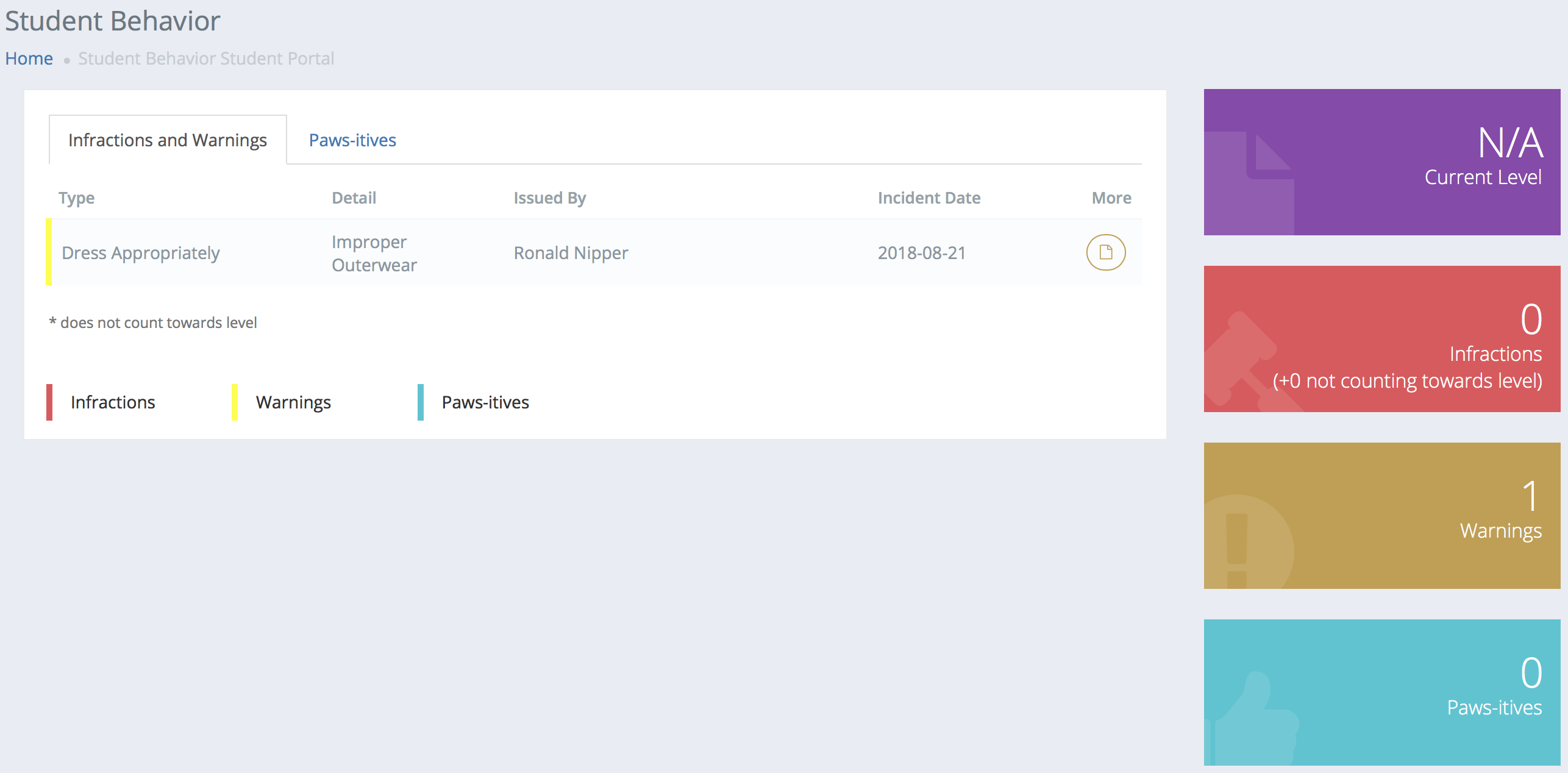Viewport: 1568px width, 773px height.
Task: Click the teal Paws-itives legend color bar
Action: click(421, 402)
